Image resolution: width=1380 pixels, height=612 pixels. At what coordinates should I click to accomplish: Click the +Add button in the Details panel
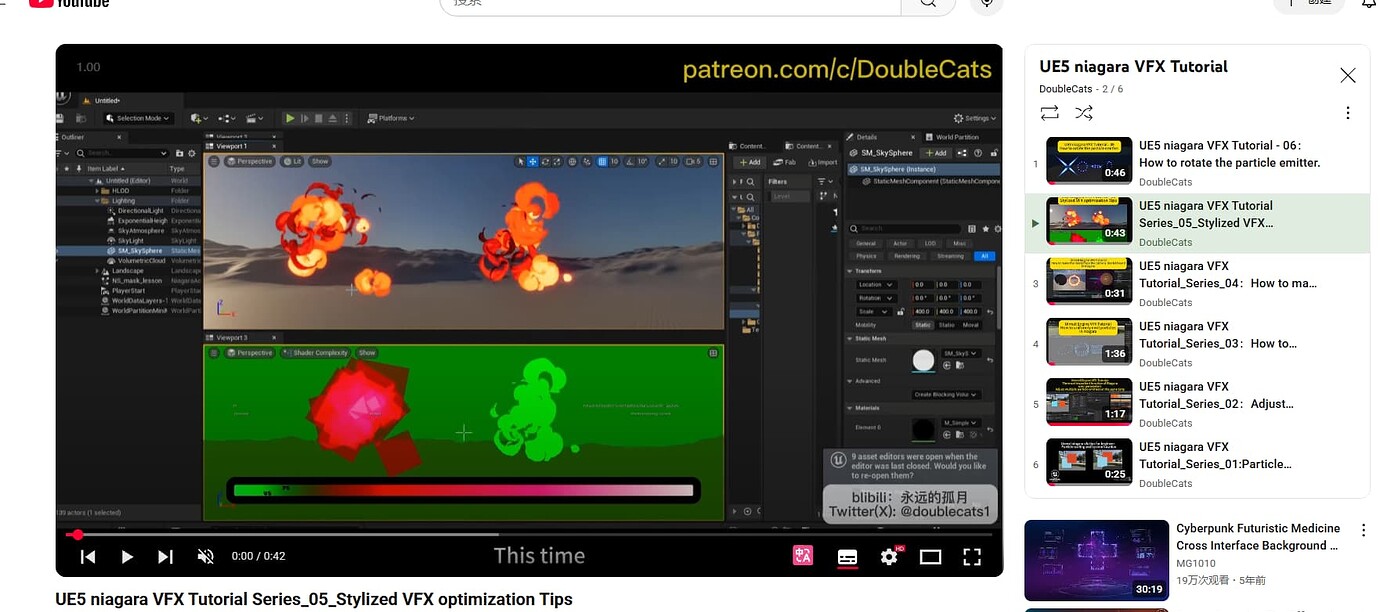tap(935, 153)
